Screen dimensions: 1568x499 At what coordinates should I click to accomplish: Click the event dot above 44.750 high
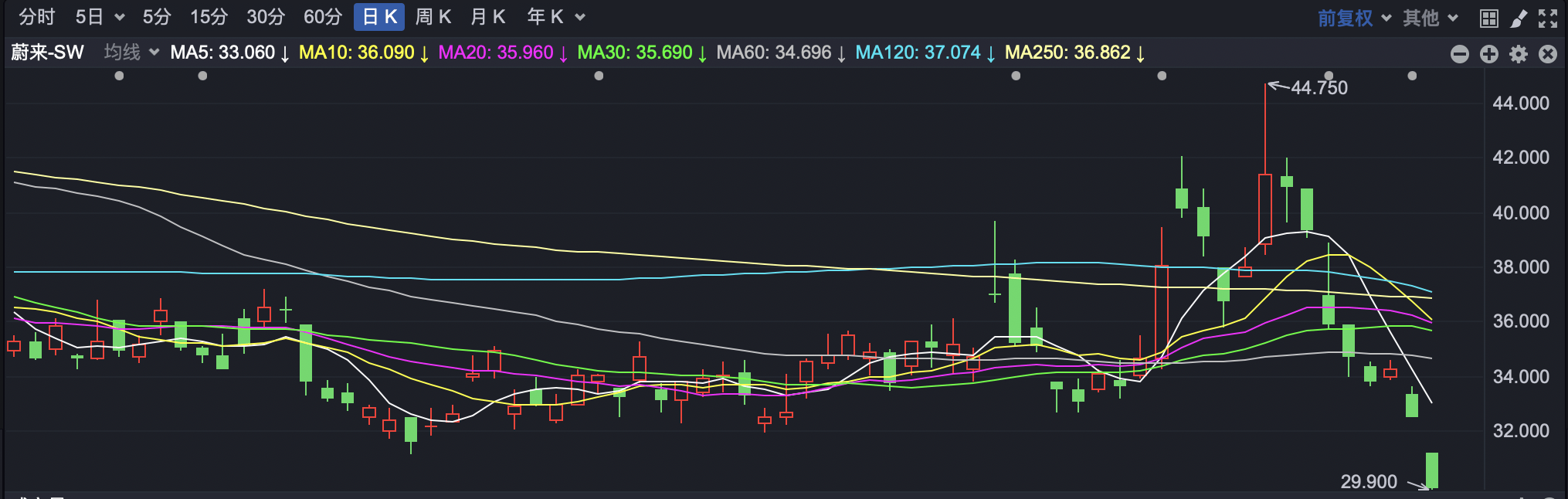(1329, 75)
